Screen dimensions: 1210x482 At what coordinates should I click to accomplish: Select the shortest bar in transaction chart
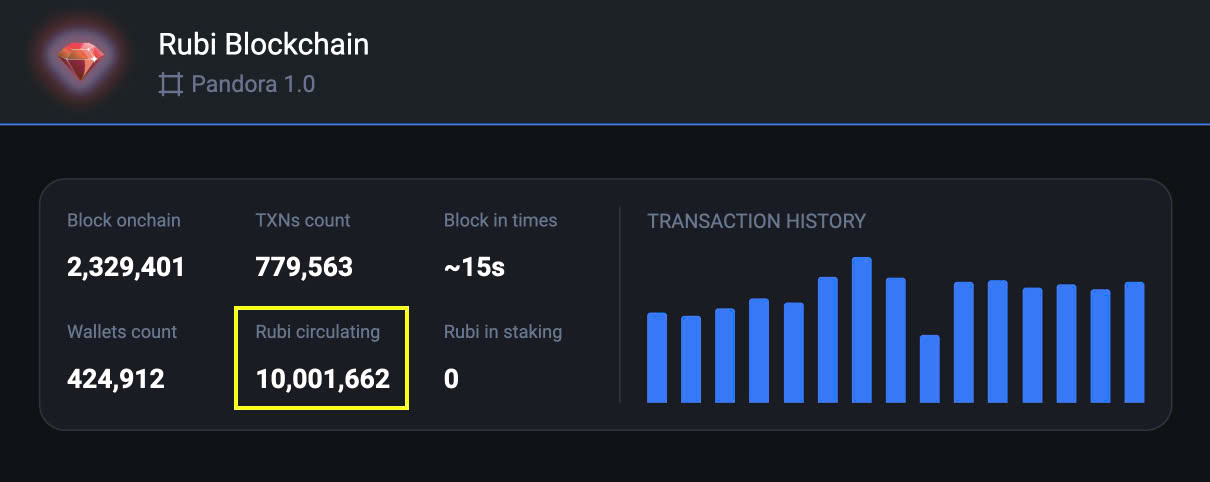930,369
